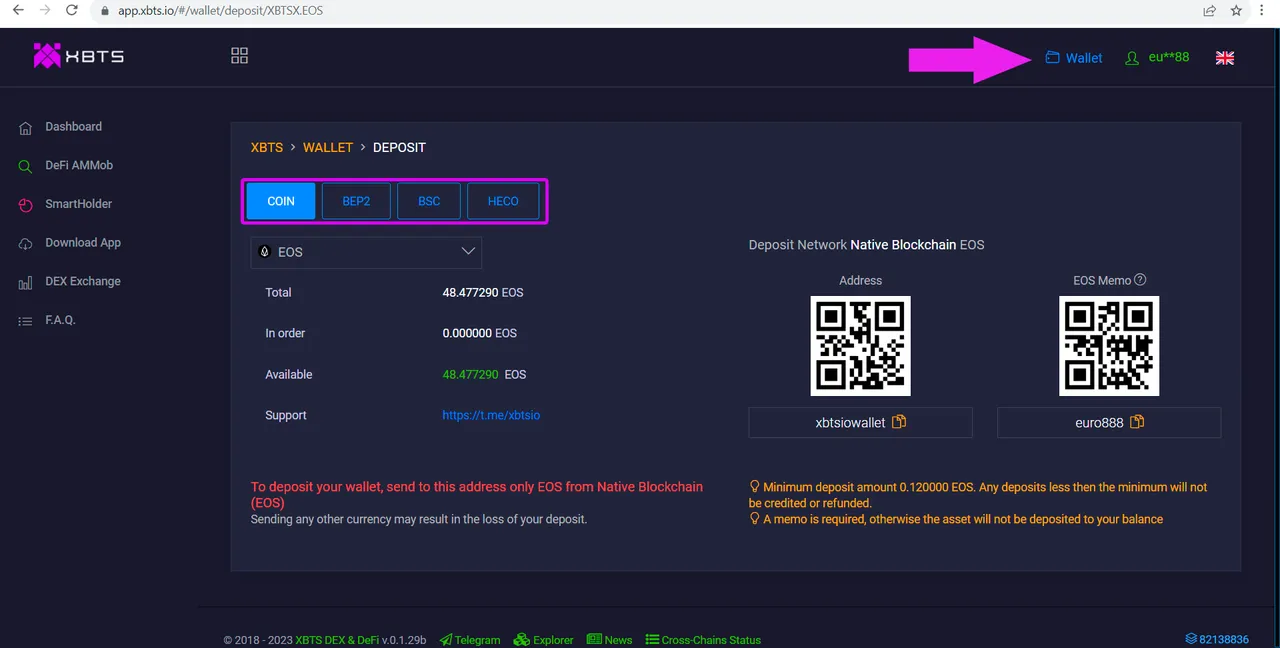Click the minimum deposit lightbulb icon

[x=754, y=487]
